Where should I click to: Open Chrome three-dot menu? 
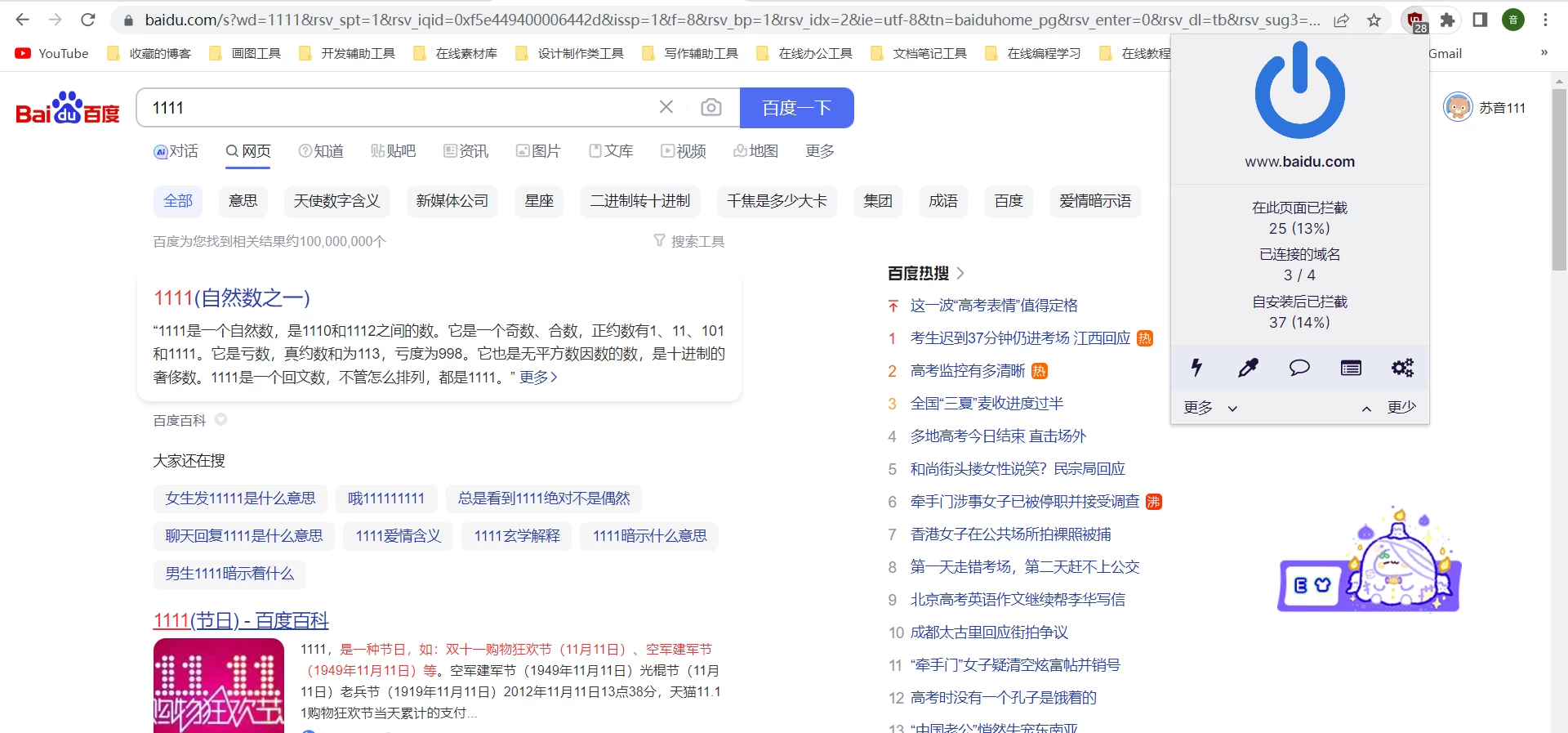[1546, 20]
